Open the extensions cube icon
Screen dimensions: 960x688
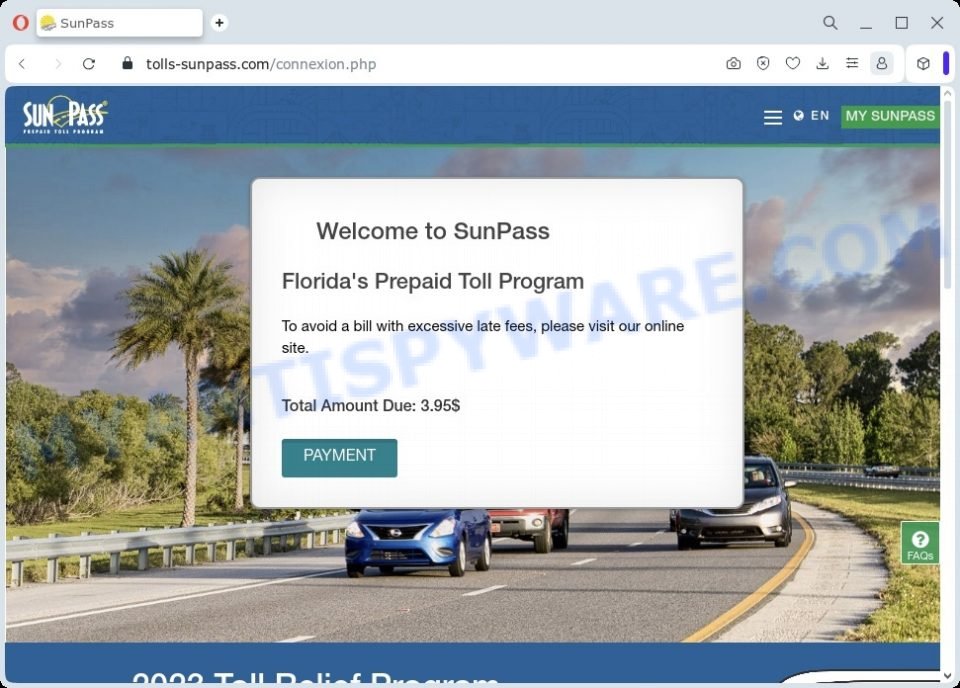click(923, 64)
